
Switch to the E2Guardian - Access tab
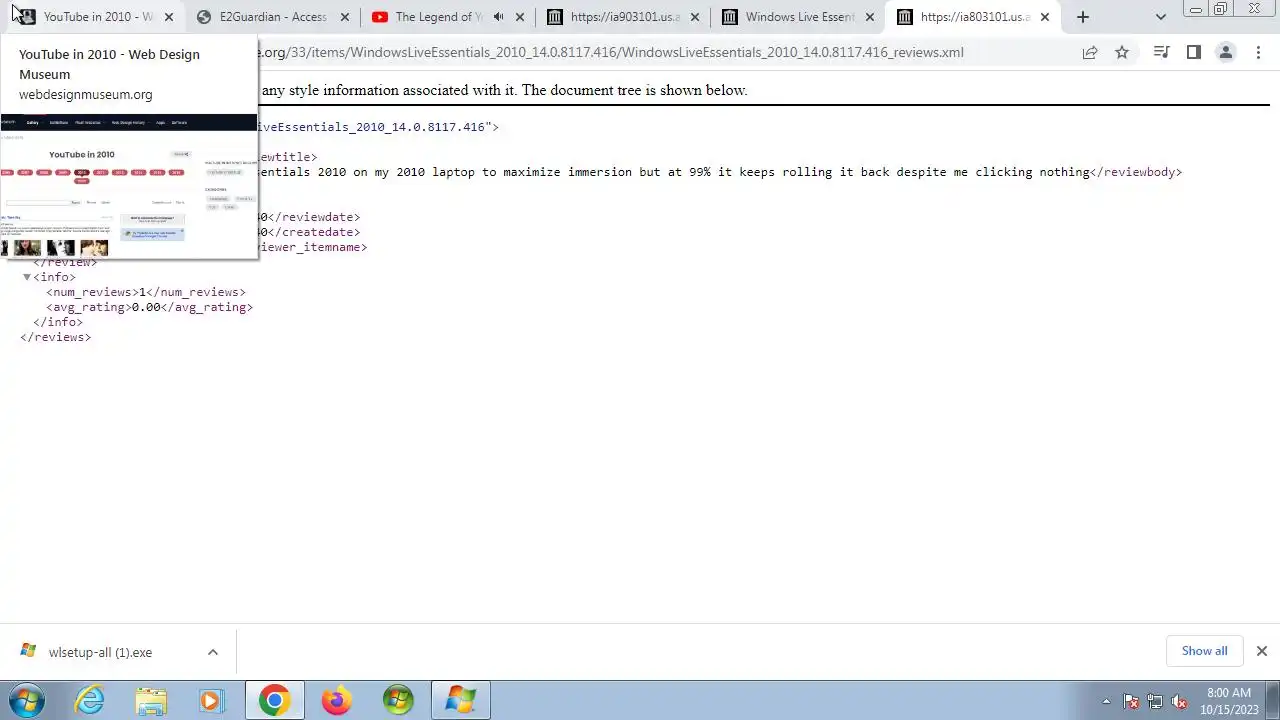(x=272, y=17)
